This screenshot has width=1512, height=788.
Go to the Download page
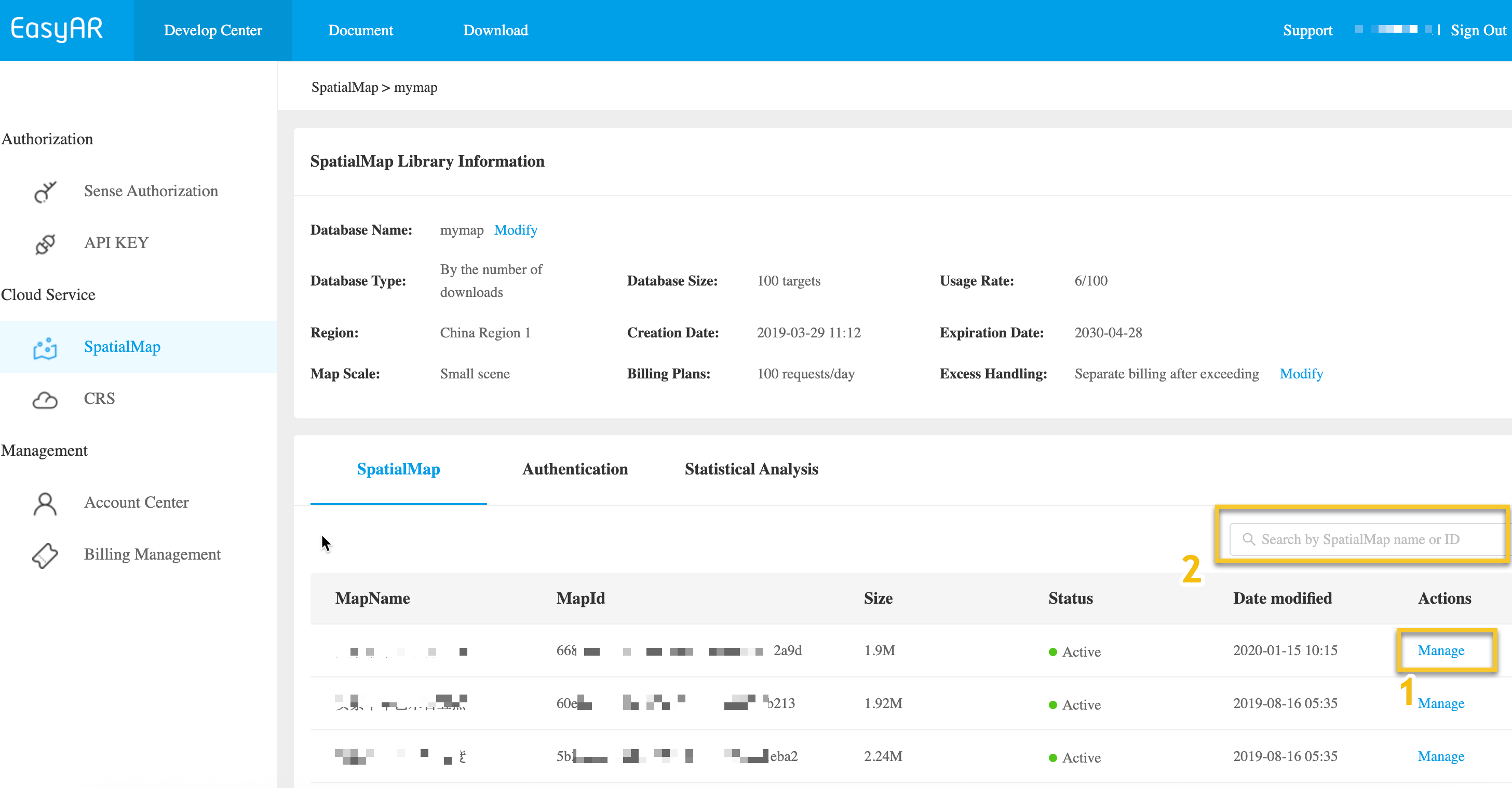(x=495, y=31)
